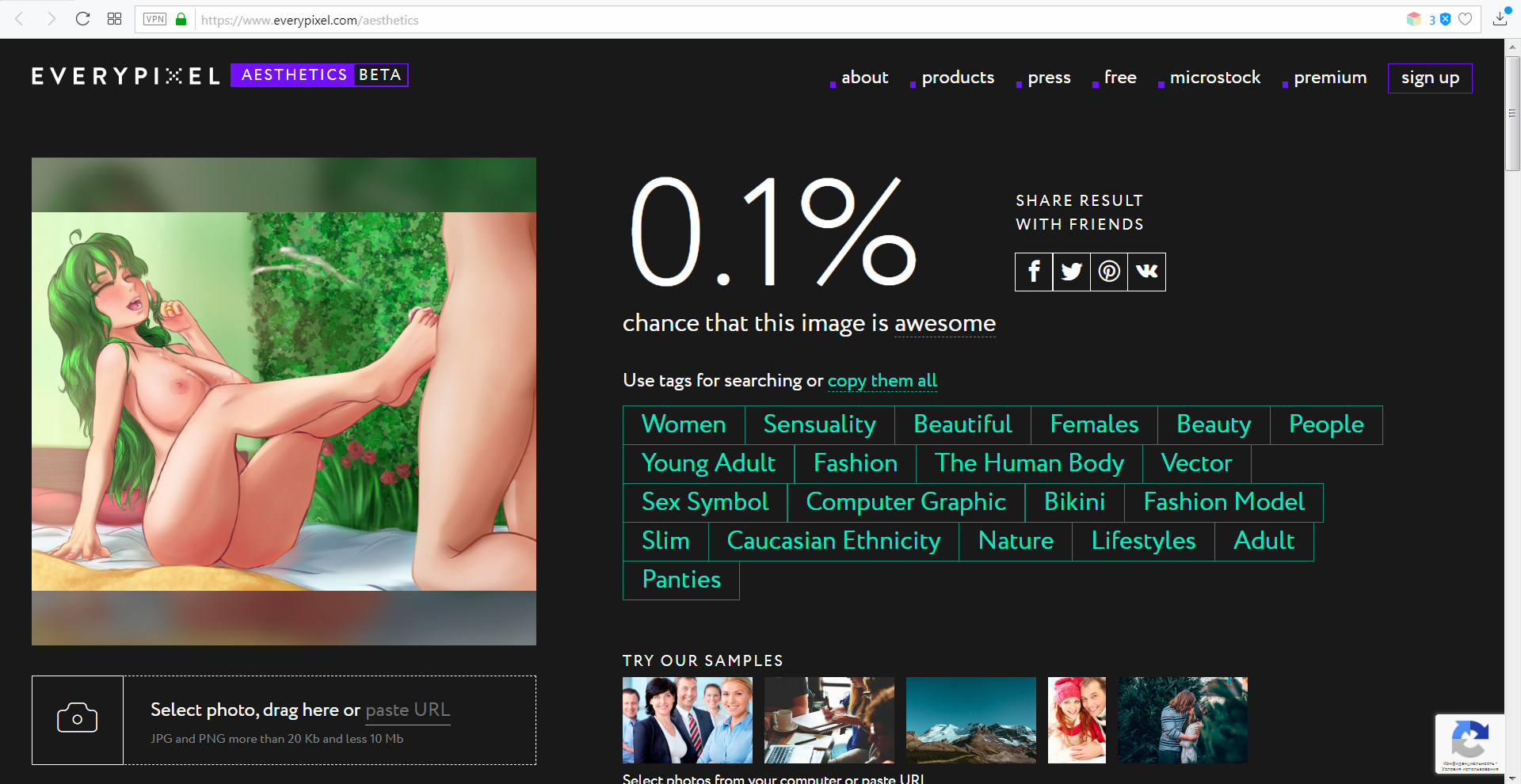
Task: Share result on Pinterest
Action: click(1109, 272)
